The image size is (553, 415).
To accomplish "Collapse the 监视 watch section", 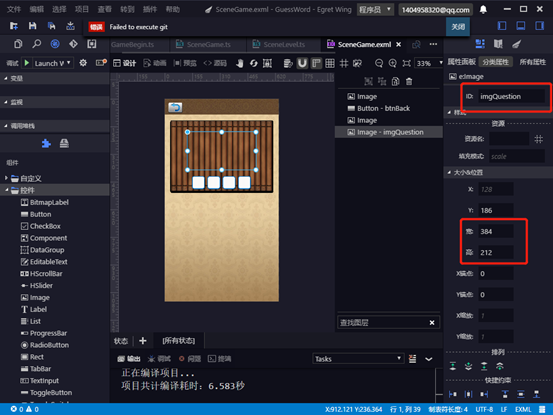I will point(6,102).
